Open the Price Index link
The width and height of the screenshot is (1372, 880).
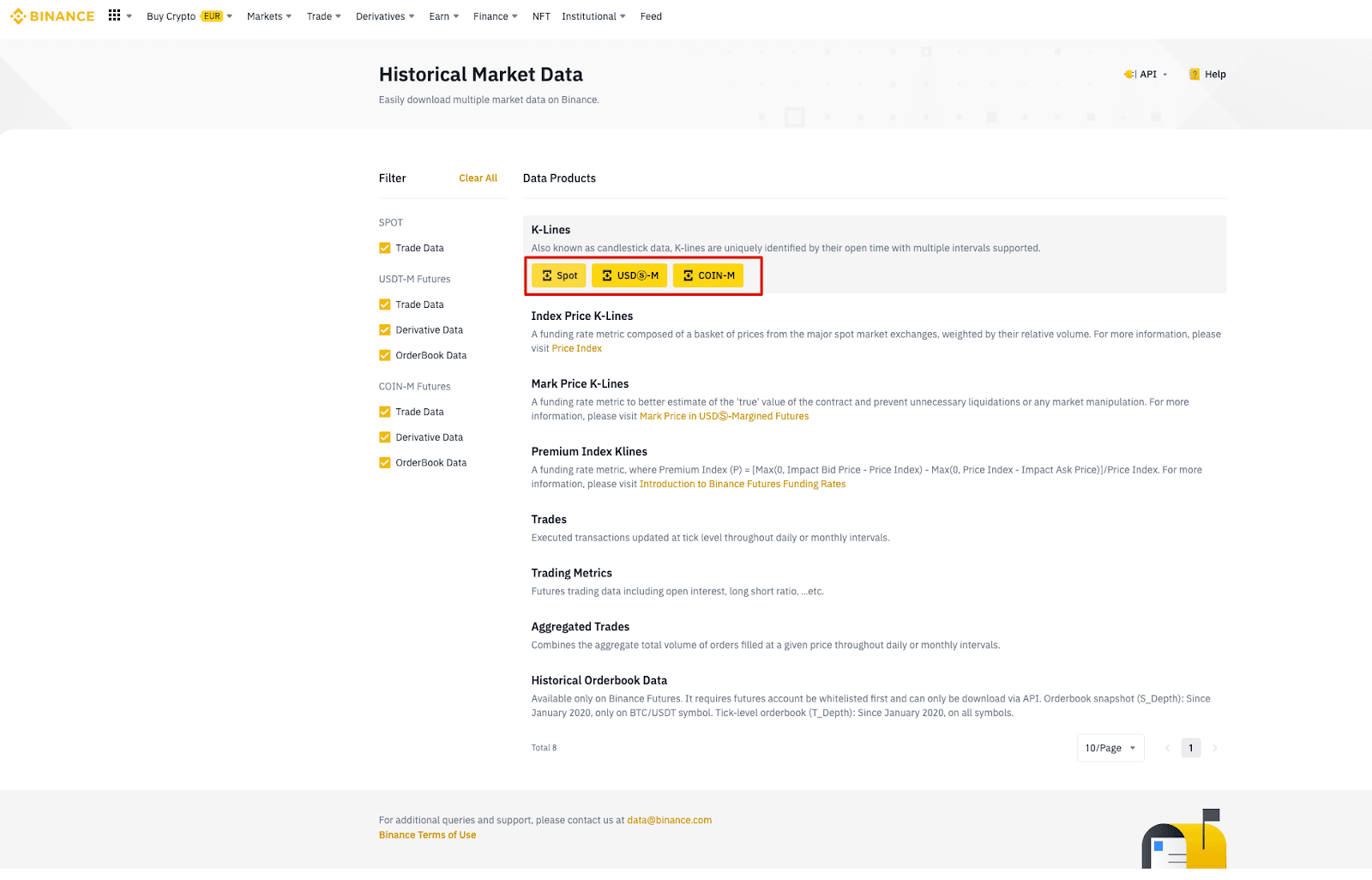pos(577,348)
